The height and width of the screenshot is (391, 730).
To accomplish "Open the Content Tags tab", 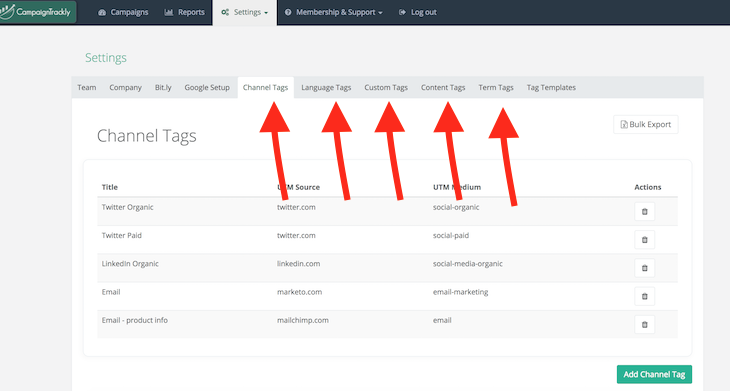I will (443, 88).
